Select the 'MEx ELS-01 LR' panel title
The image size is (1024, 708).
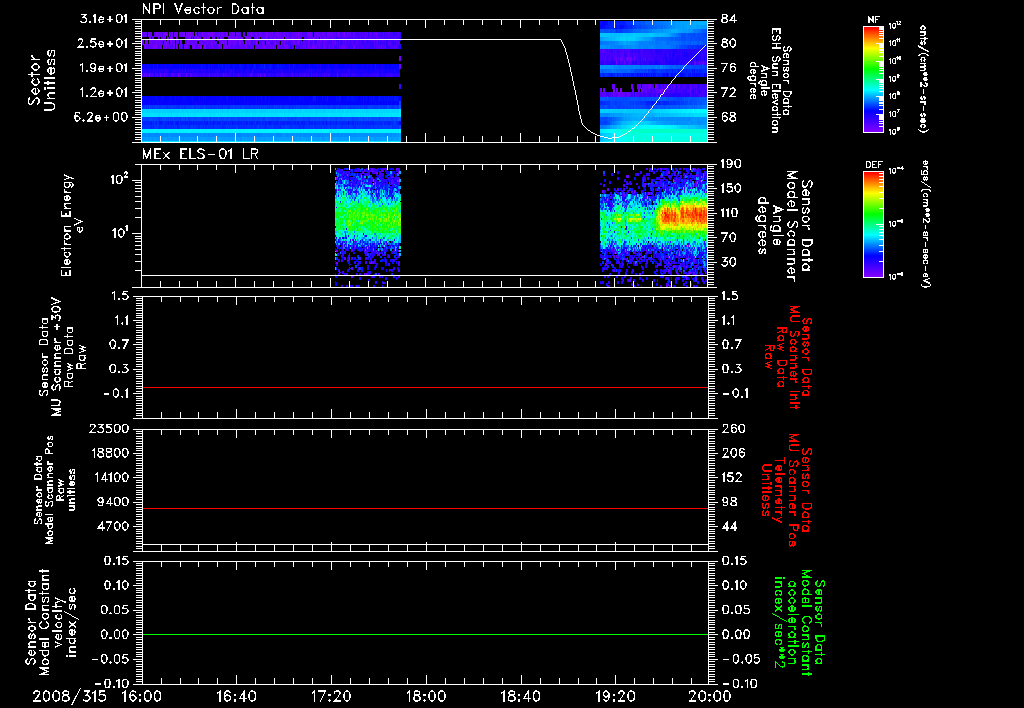[x=200, y=154]
